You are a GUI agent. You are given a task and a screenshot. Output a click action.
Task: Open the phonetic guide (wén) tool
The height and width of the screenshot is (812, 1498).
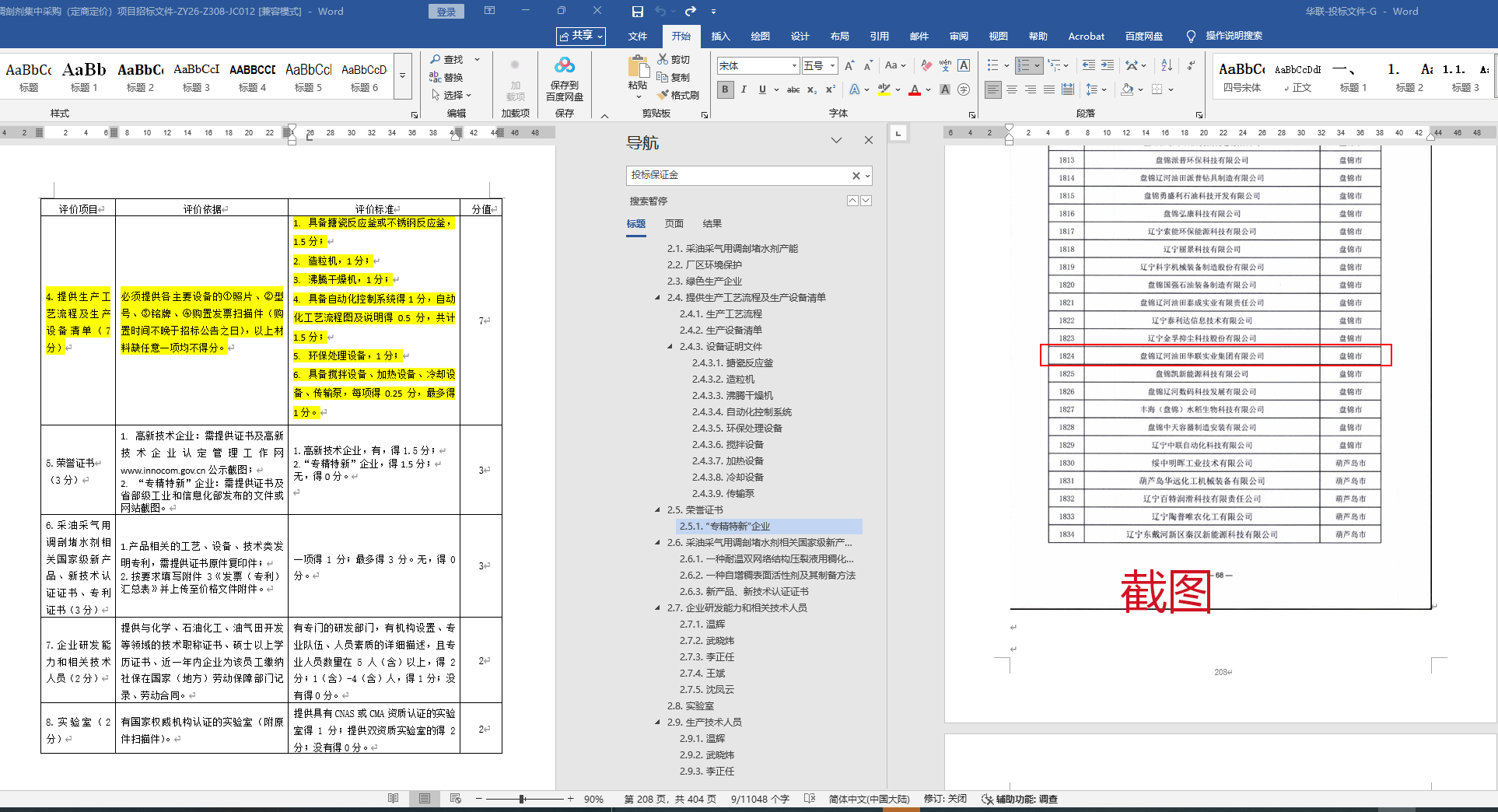tap(945, 65)
